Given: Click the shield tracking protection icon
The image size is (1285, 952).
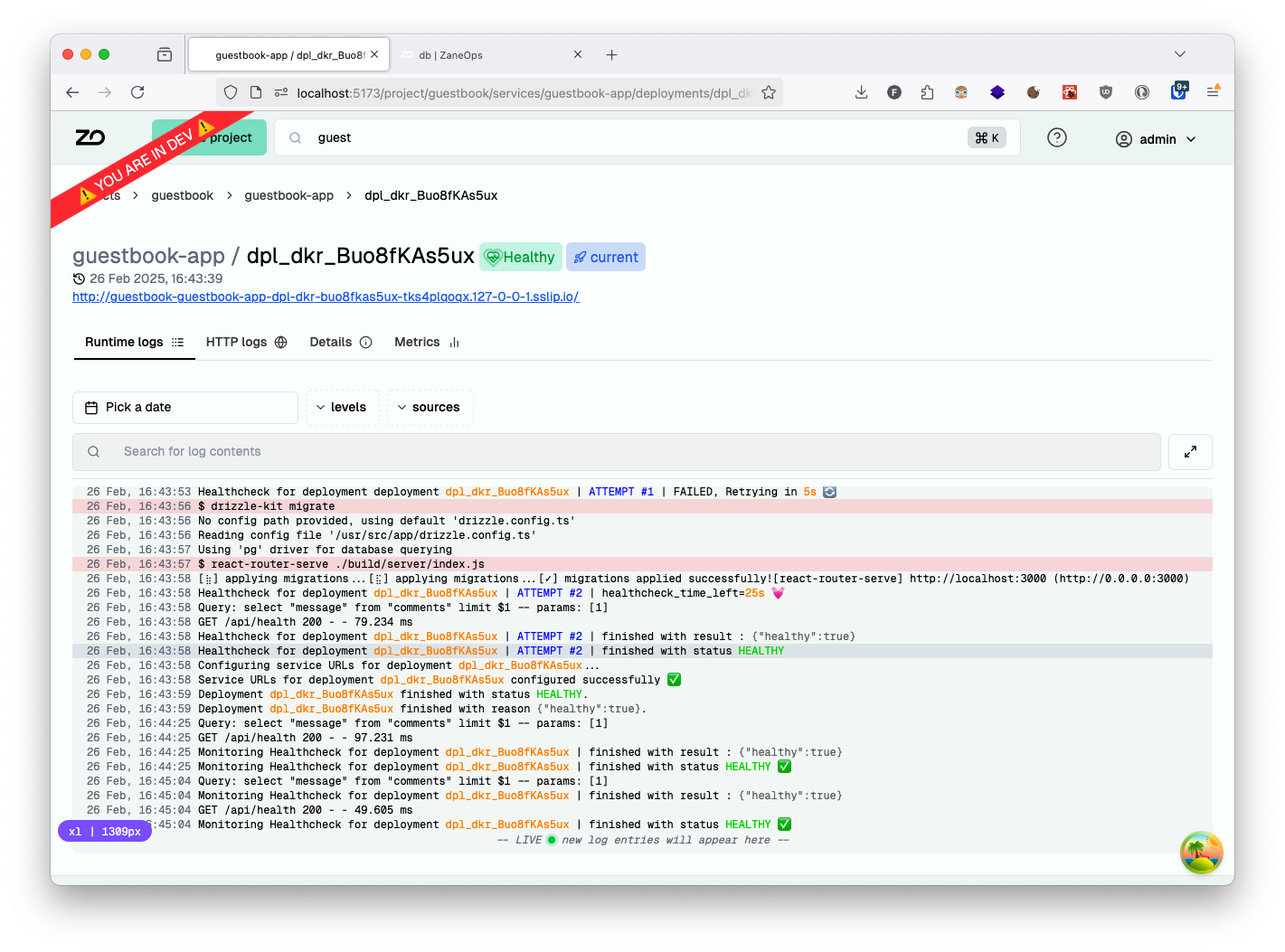Looking at the screenshot, I should (x=231, y=92).
